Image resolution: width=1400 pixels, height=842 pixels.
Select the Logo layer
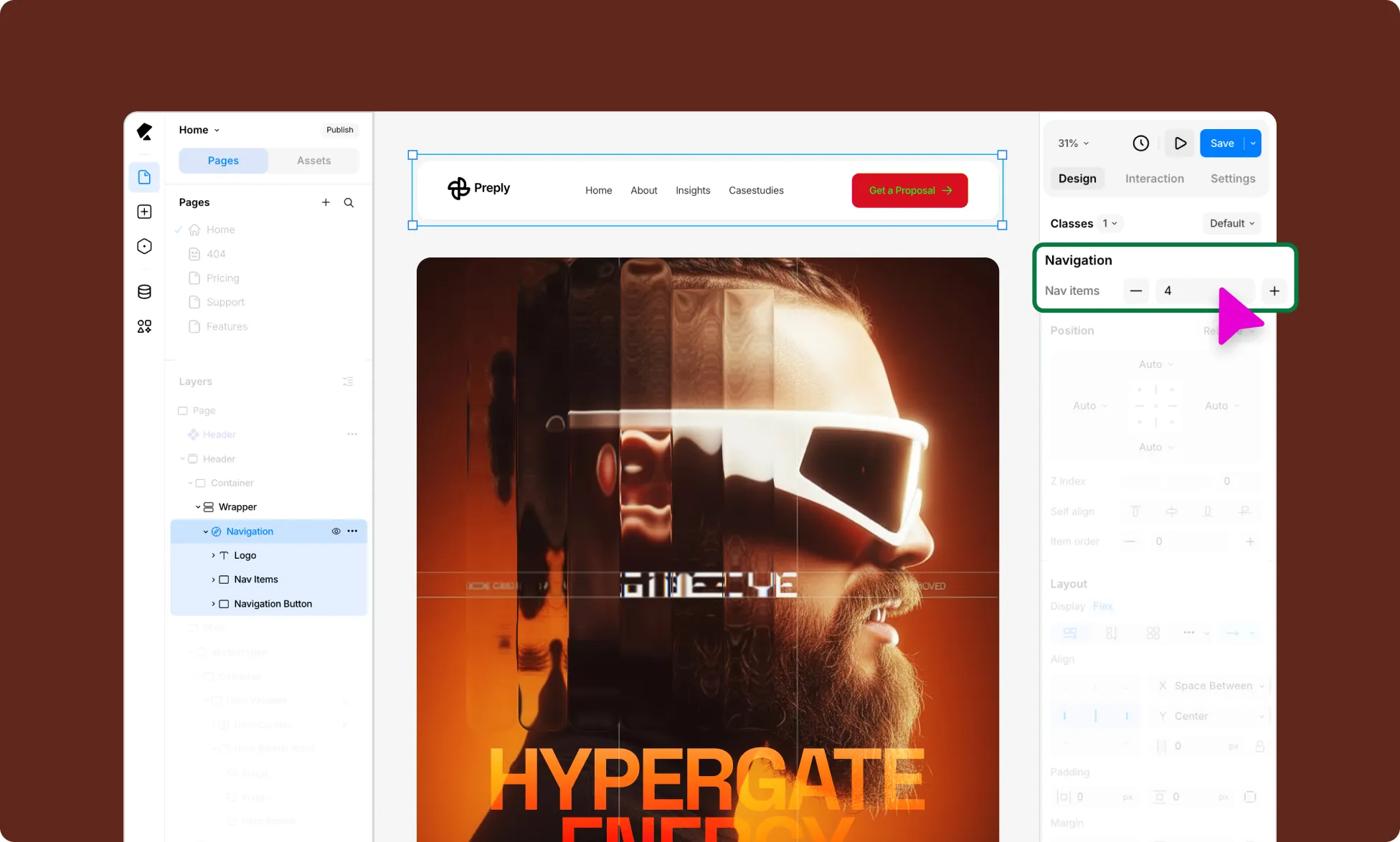point(245,556)
